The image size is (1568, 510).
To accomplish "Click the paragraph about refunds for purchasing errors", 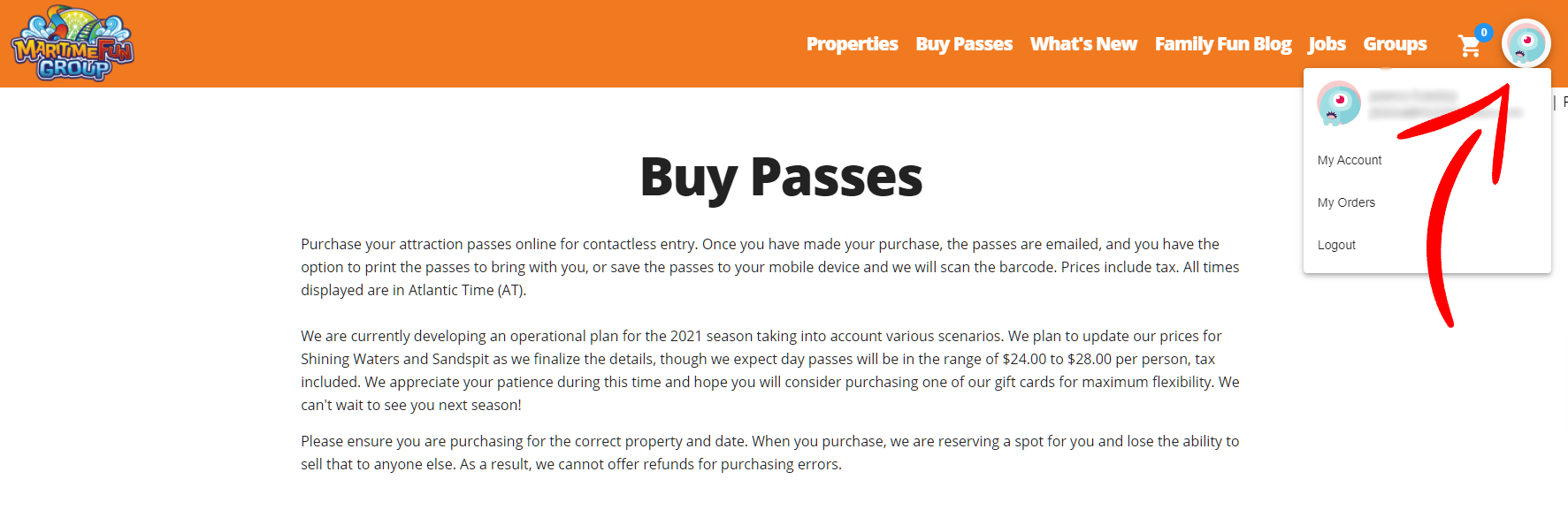I will [770, 453].
